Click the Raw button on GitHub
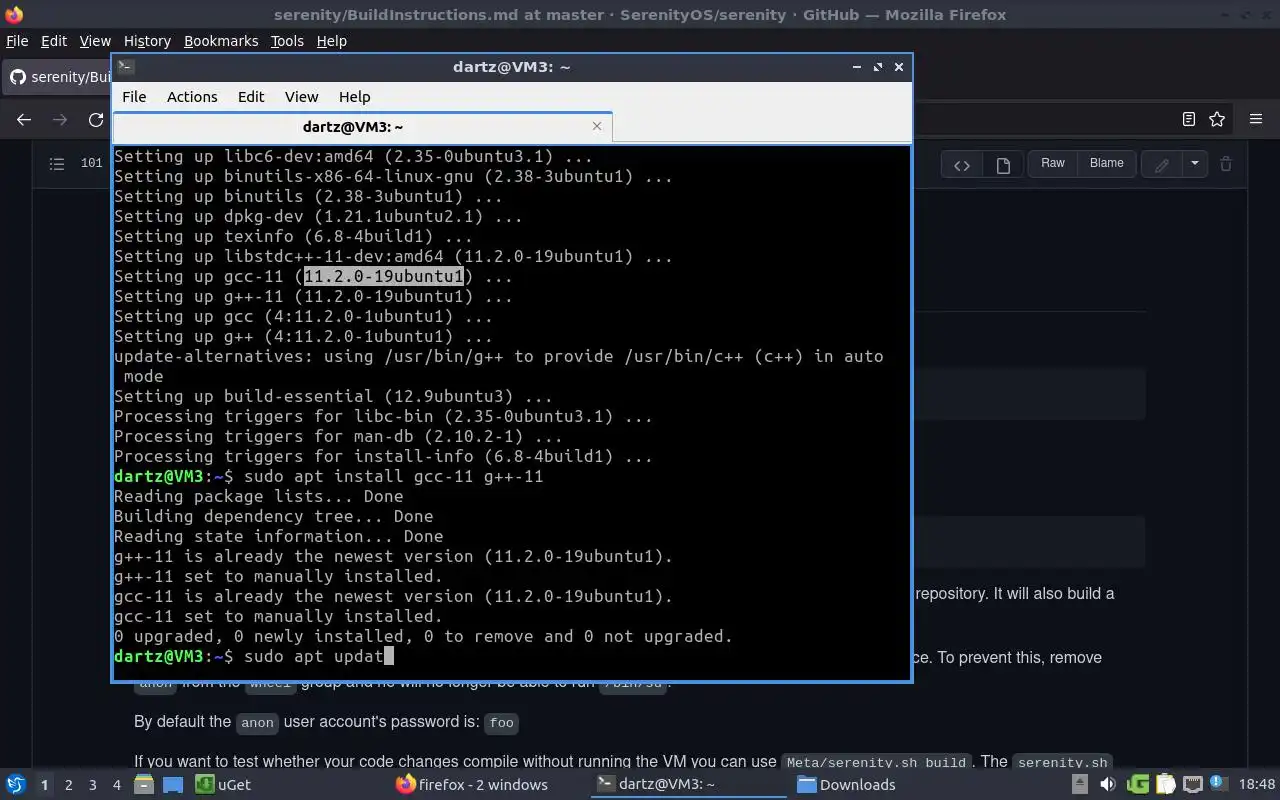The width and height of the screenshot is (1280, 800). [x=1053, y=163]
